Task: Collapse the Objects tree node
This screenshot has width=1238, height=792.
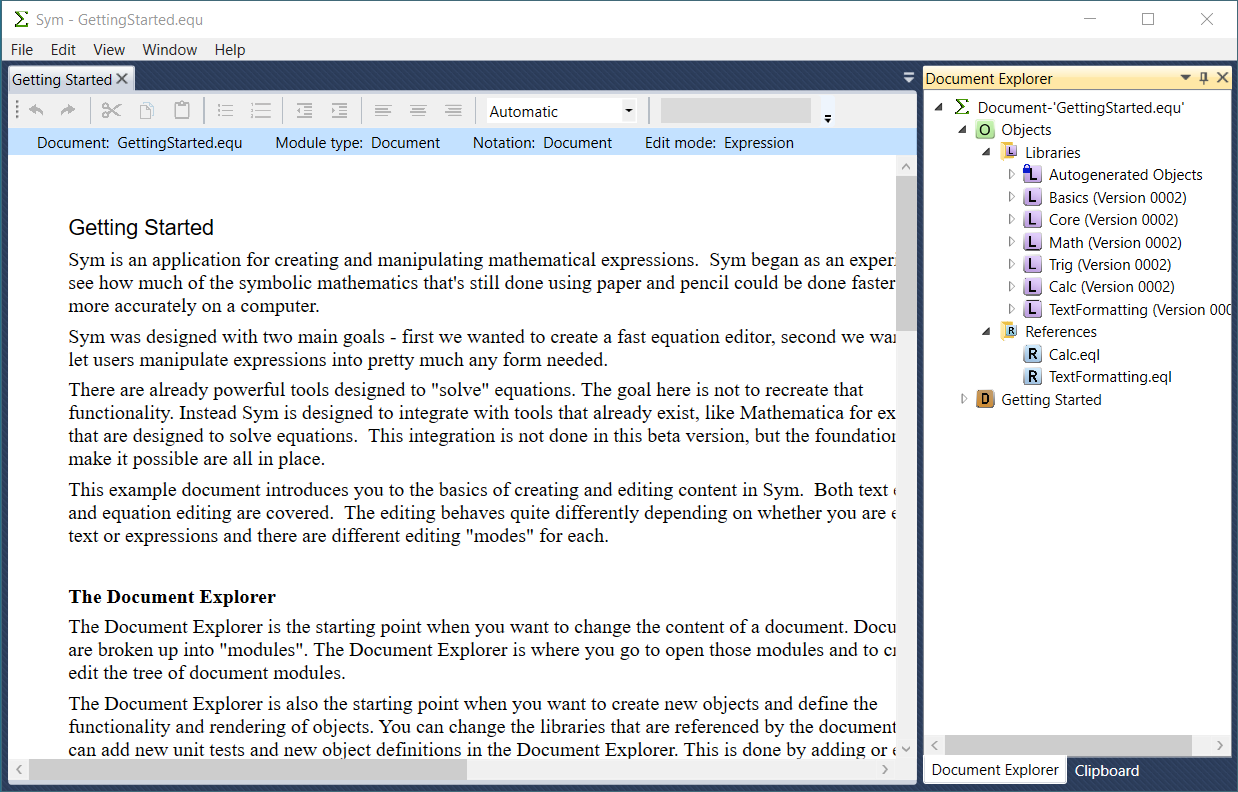Action: pos(962,130)
